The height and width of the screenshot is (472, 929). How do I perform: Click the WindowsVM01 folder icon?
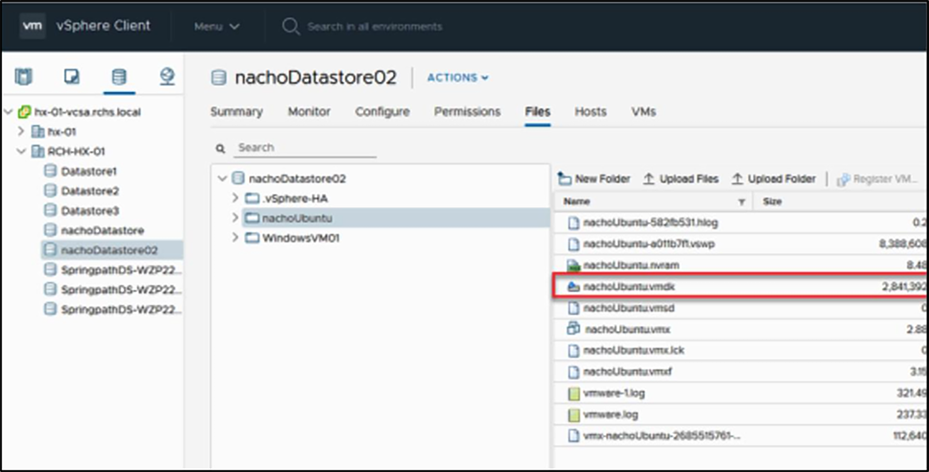point(252,238)
